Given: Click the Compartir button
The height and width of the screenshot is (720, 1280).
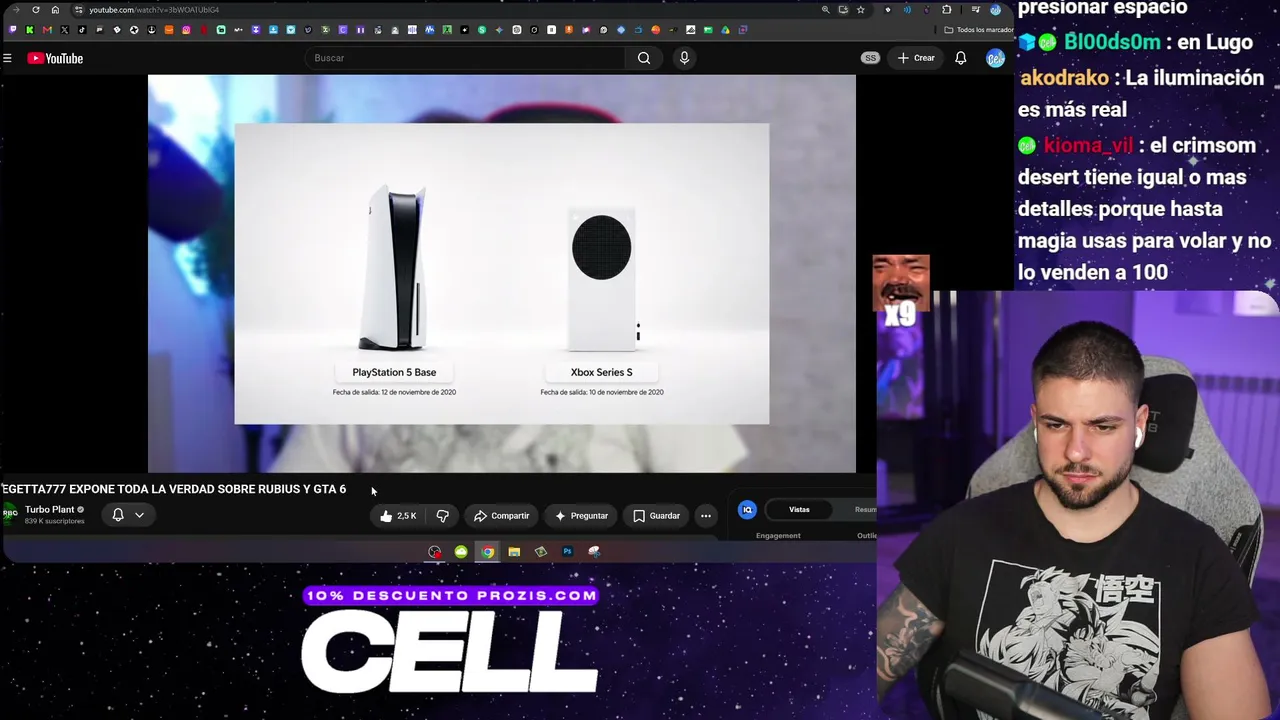Looking at the screenshot, I should [501, 516].
